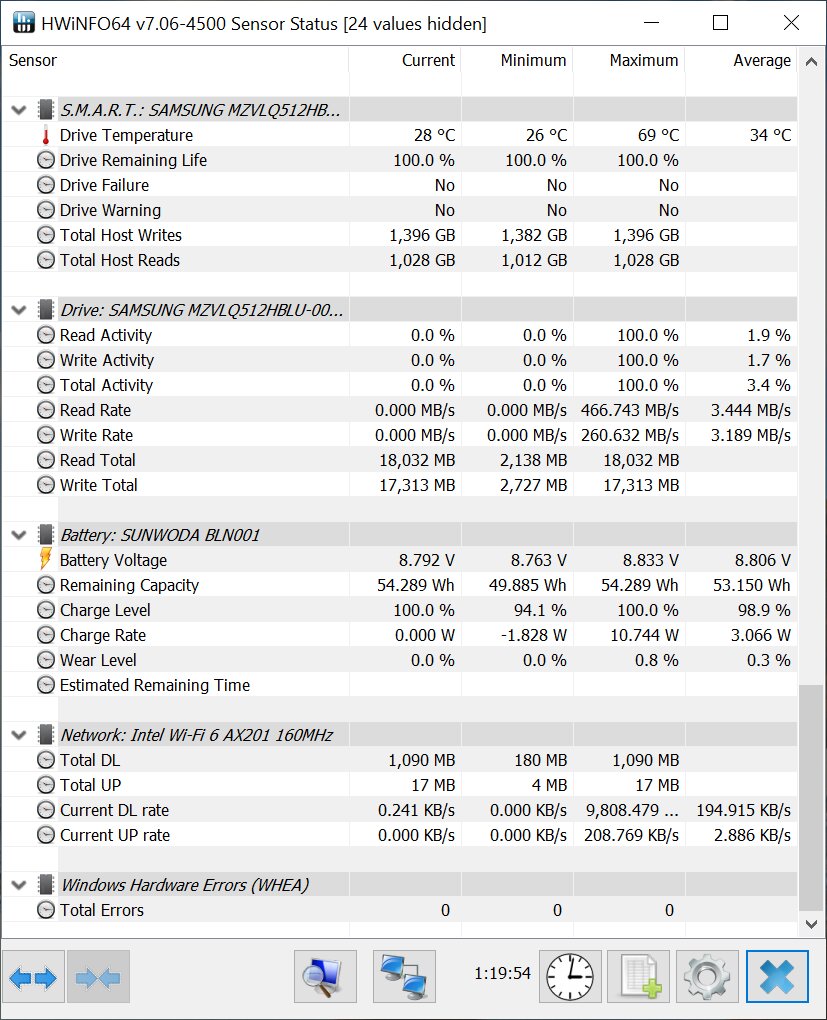
Task: Open the remote network computers tool
Action: 403,977
